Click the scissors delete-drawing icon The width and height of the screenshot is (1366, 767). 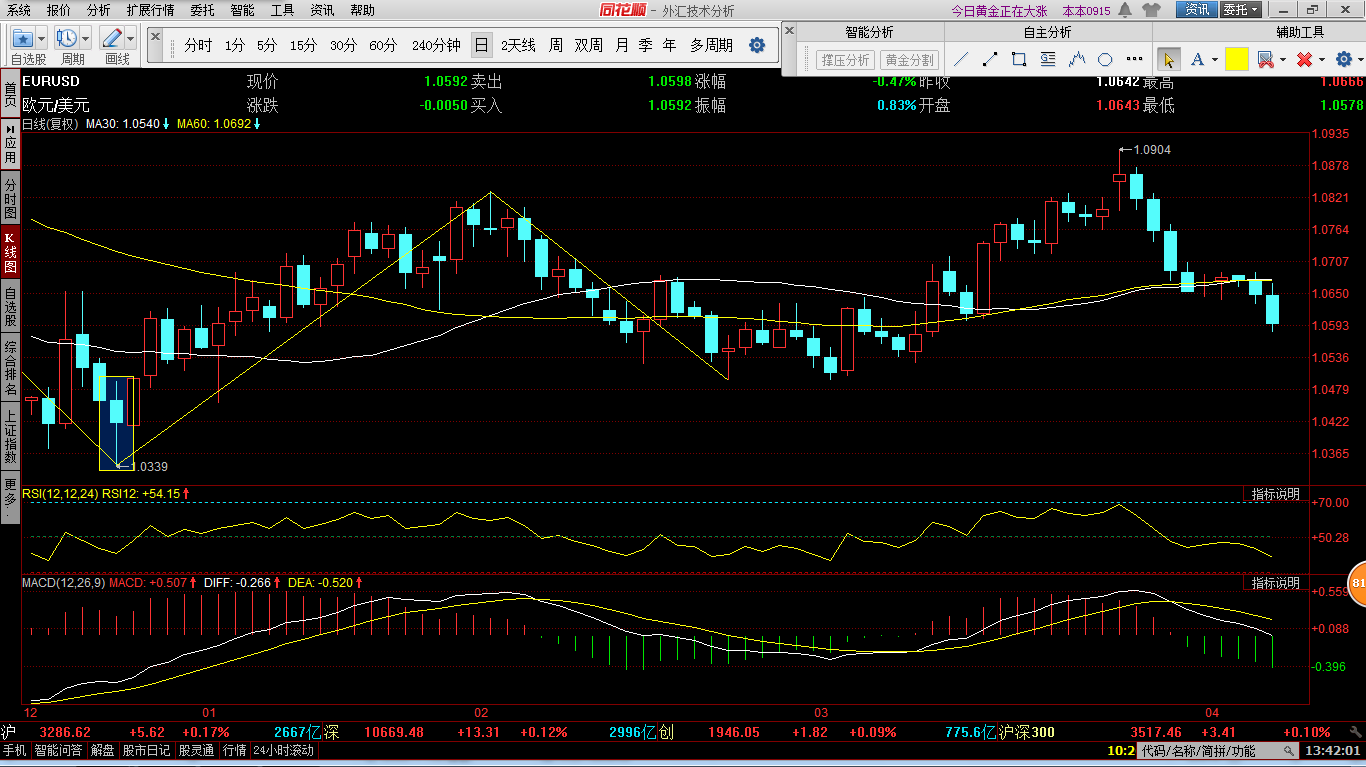tap(1264, 59)
